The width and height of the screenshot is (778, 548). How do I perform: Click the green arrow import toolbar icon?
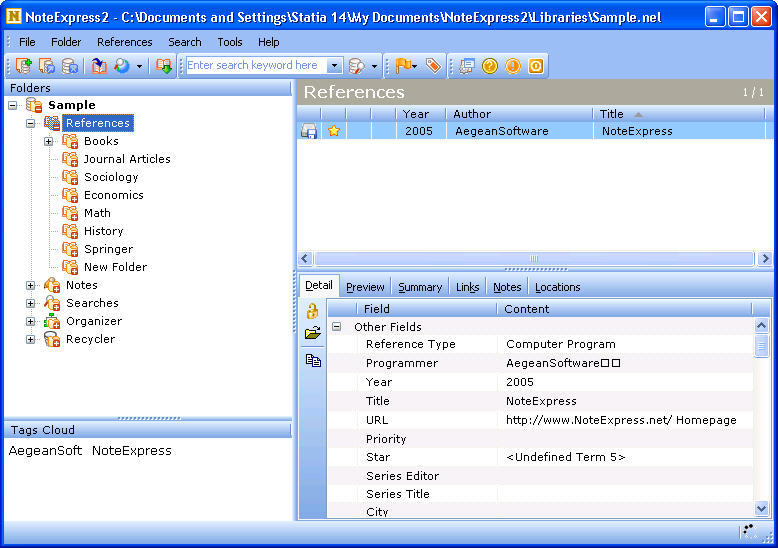click(x=164, y=66)
